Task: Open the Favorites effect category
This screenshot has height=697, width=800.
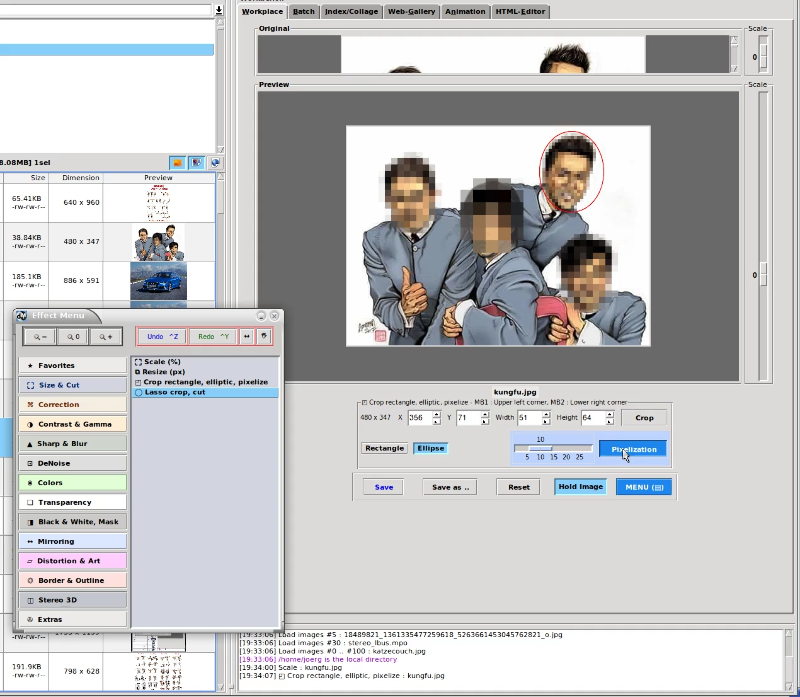Action: (72, 365)
